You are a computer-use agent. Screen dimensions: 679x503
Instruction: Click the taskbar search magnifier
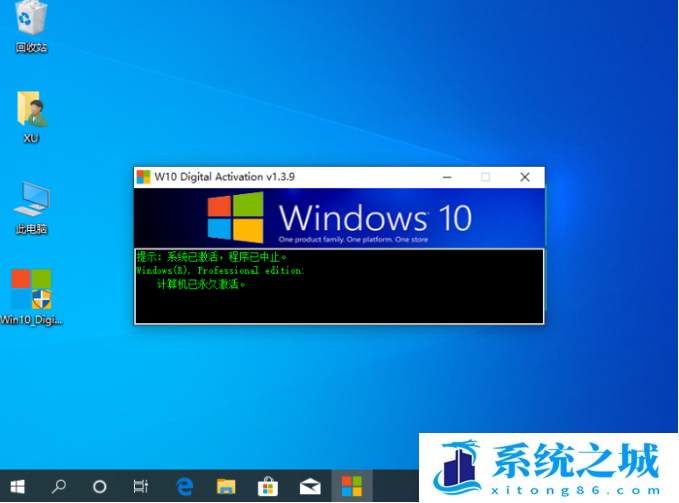coord(58,487)
